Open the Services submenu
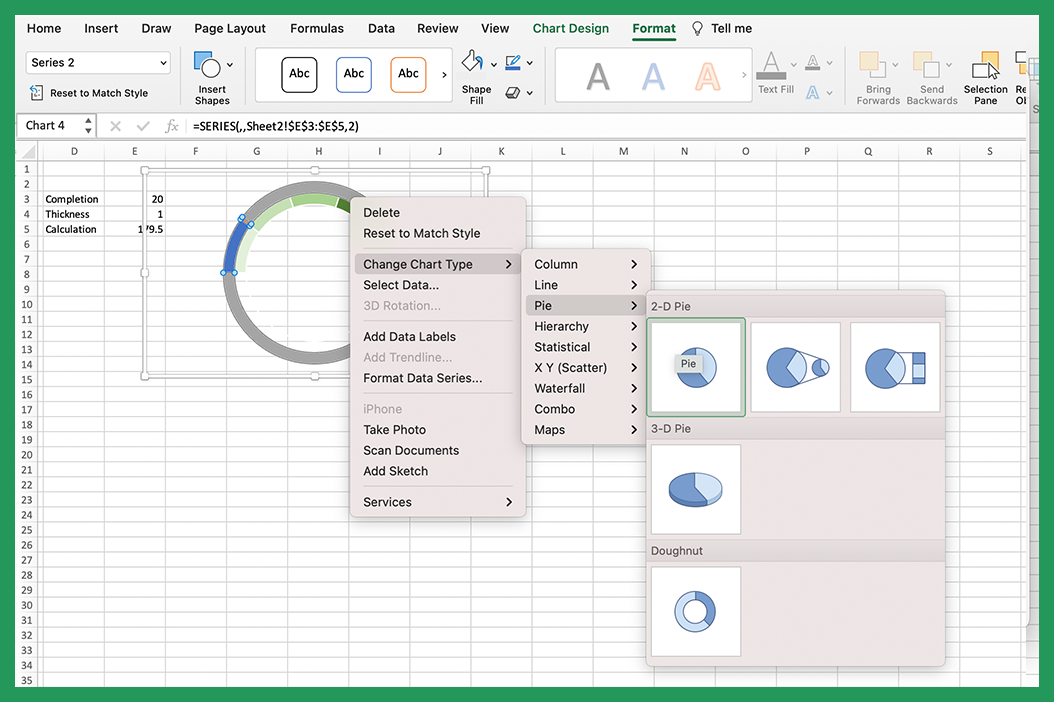1054x702 pixels. (x=438, y=502)
